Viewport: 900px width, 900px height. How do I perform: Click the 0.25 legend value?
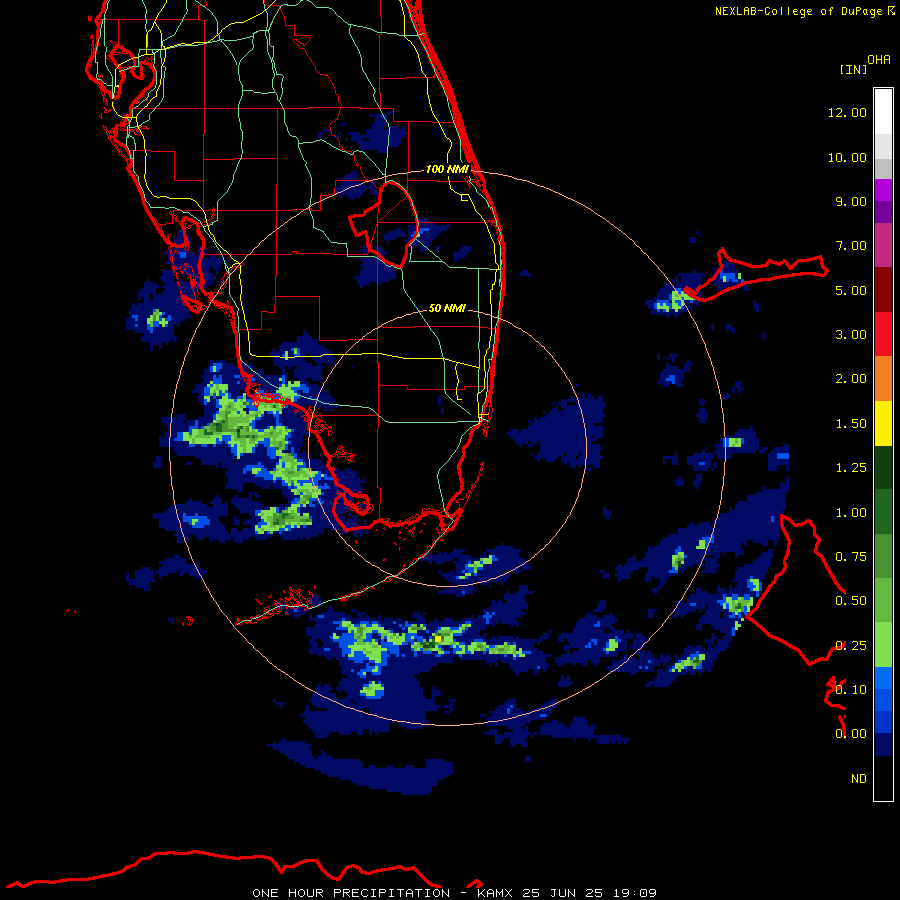[x=851, y=646]
